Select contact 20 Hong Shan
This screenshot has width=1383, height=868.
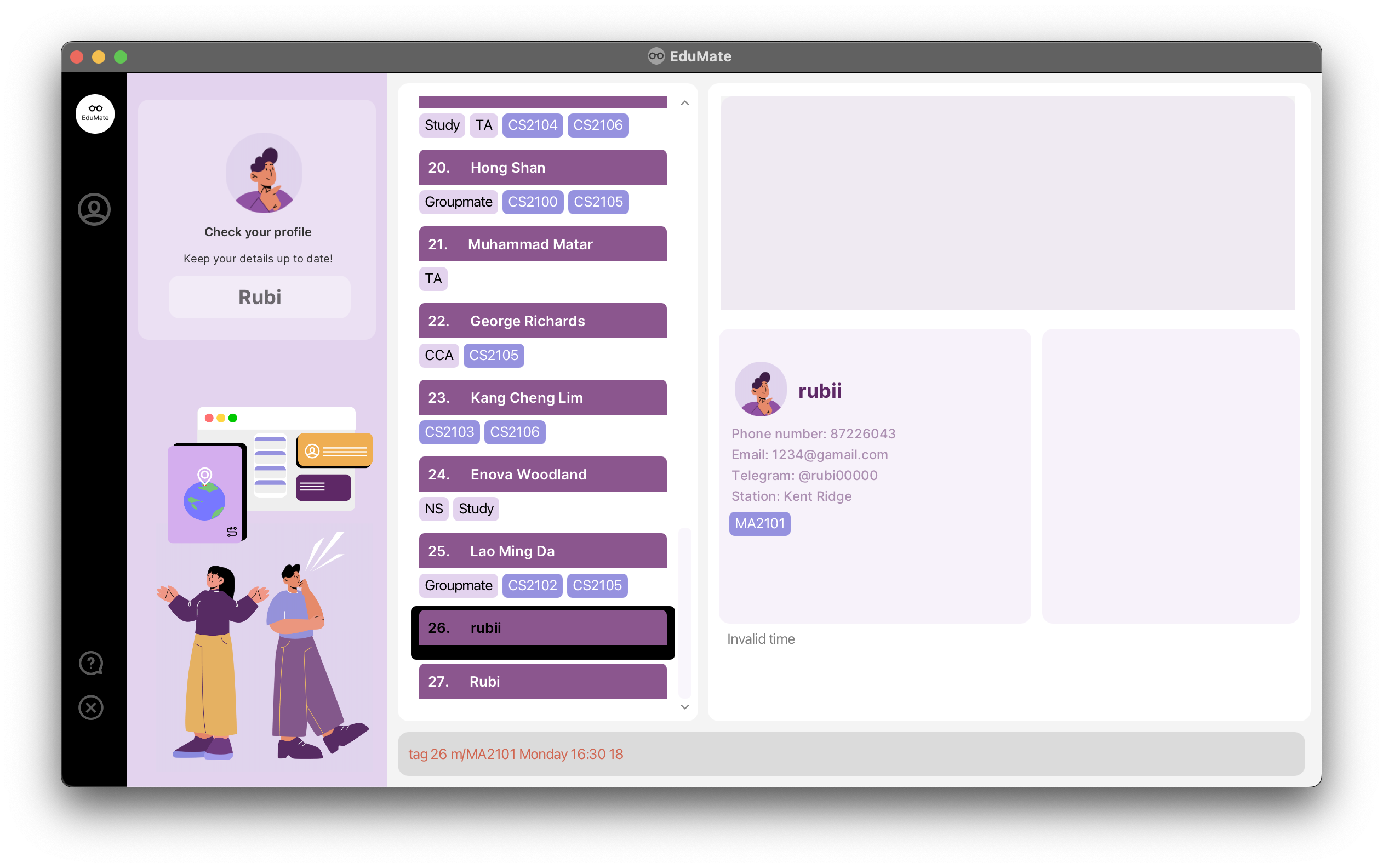click(542, 167)
